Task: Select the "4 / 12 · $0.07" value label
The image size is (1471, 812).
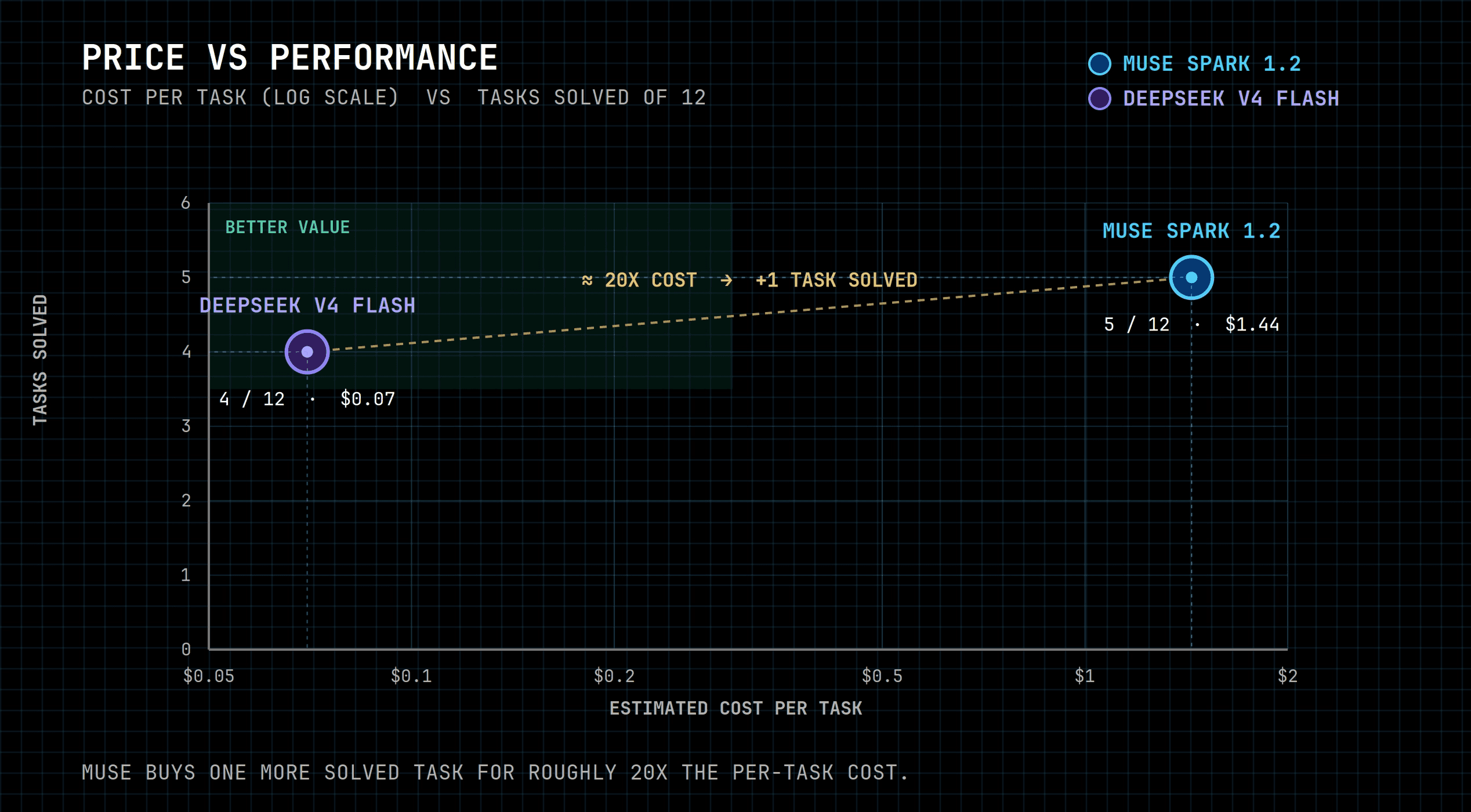Action: coord(307,399)
